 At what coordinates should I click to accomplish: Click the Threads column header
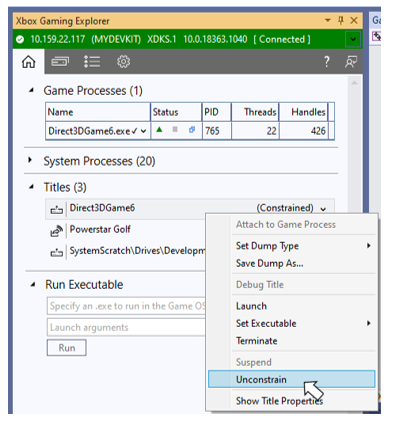pyautogui.click(x=255, y=112)
